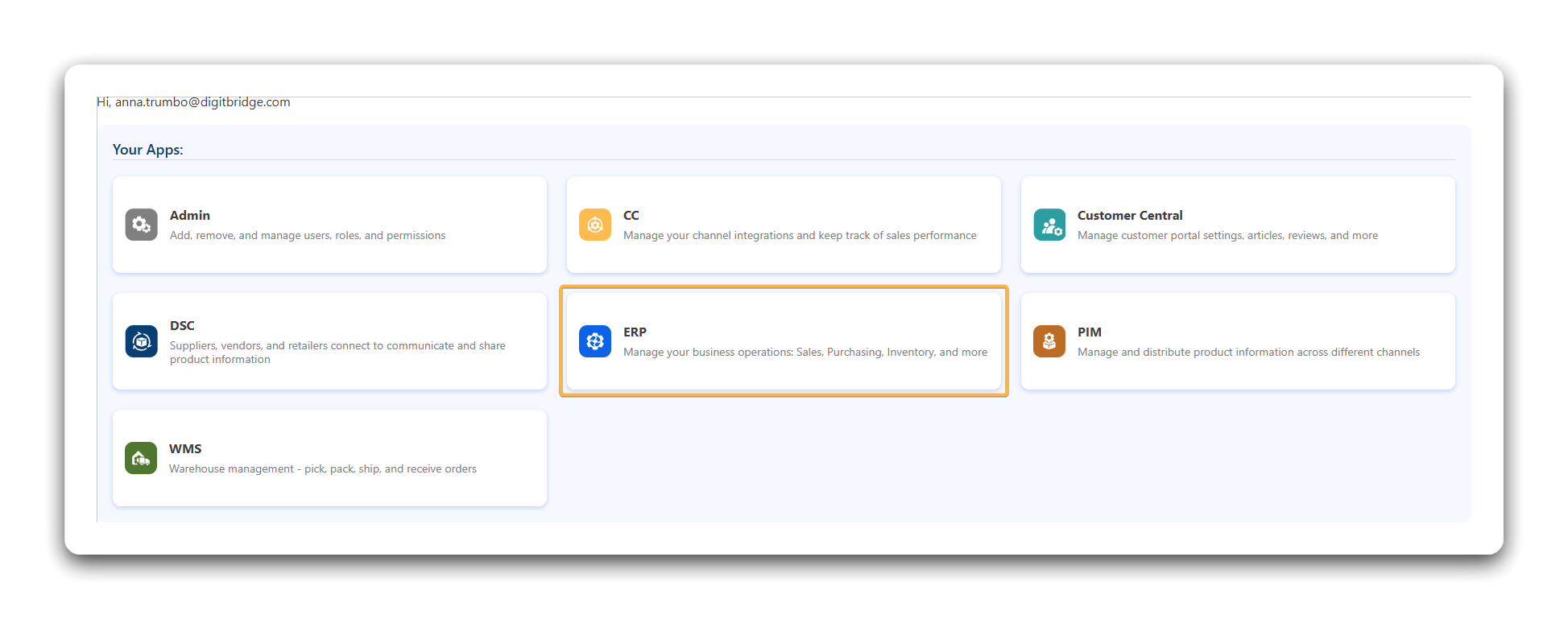The height and width of the screenshot is (619, 1568).
Task: Click the dark blue DSC icon
Action: point(141,341)
